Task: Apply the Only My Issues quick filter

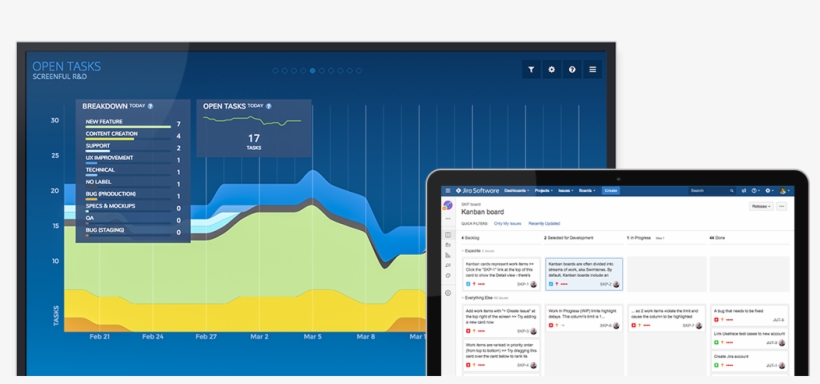Action: pyautogui.click(x=507, y=223)
